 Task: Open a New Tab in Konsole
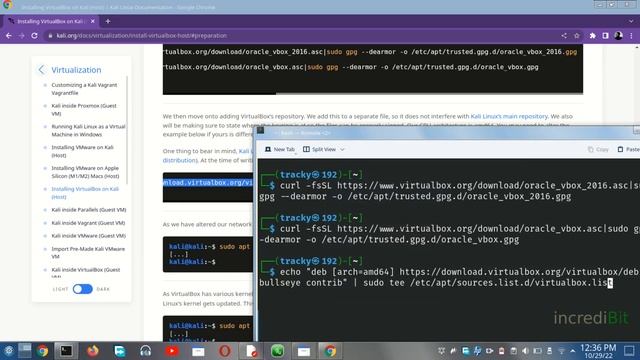280,149
